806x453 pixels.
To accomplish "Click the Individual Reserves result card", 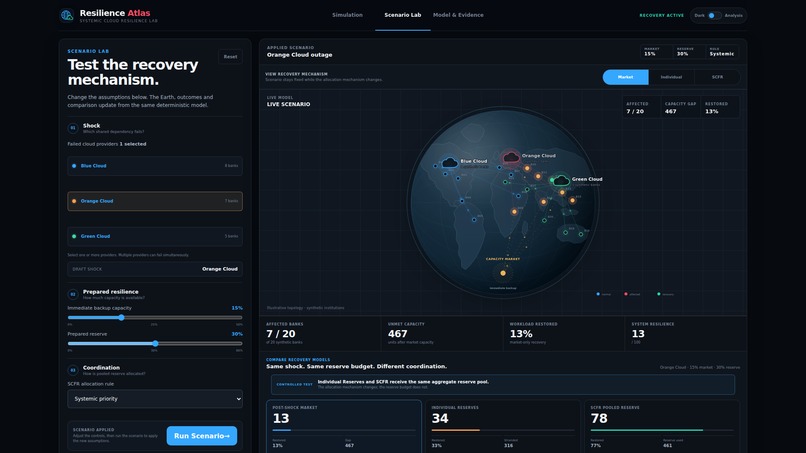I will pyautogui.click(x=502, y=427).
